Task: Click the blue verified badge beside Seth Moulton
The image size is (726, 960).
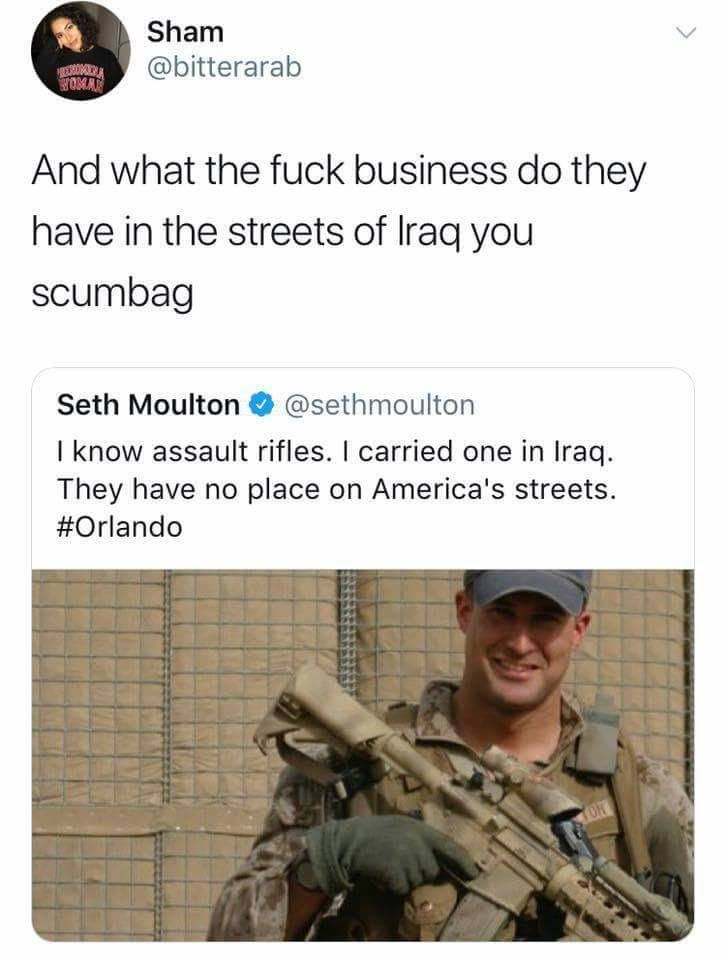Action: click(x=261, y=405)
